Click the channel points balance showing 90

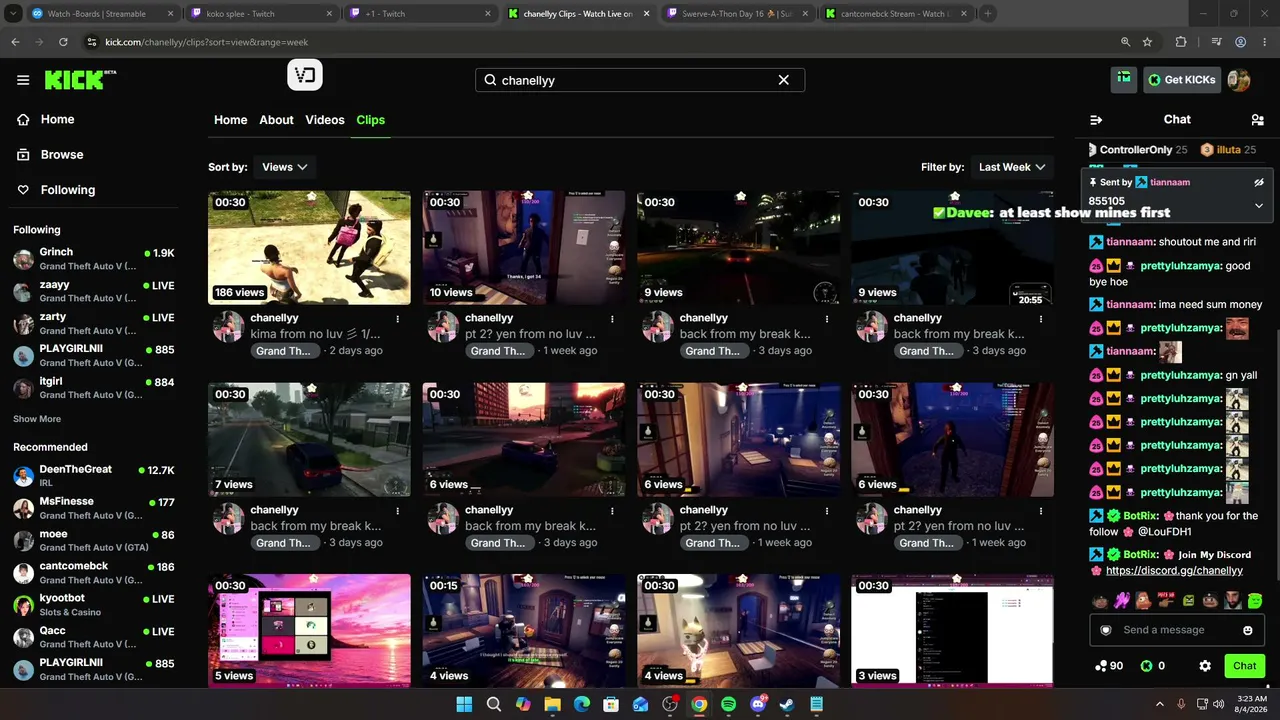[1109, 666]
